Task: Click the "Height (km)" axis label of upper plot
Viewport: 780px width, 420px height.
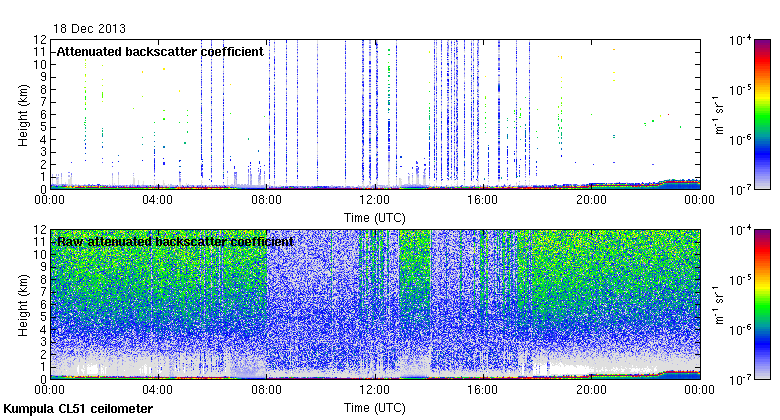Action: click(x=22, y=113)
